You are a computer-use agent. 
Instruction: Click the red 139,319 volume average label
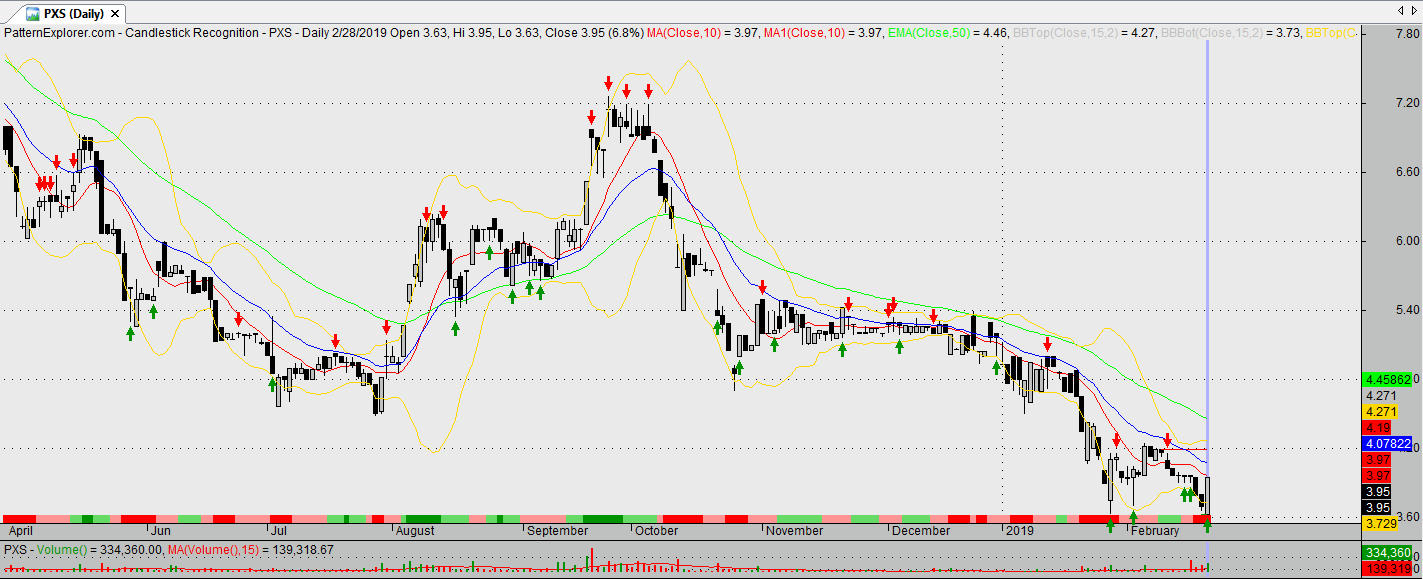tap(1386, 568)
